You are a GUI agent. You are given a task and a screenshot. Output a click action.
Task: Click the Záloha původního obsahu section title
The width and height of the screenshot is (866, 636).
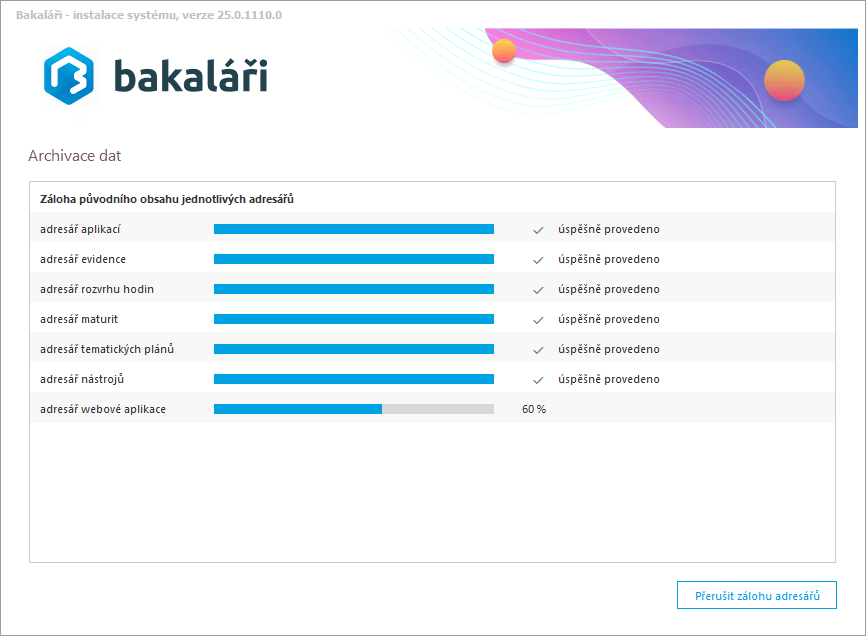[x=166, y=199]
